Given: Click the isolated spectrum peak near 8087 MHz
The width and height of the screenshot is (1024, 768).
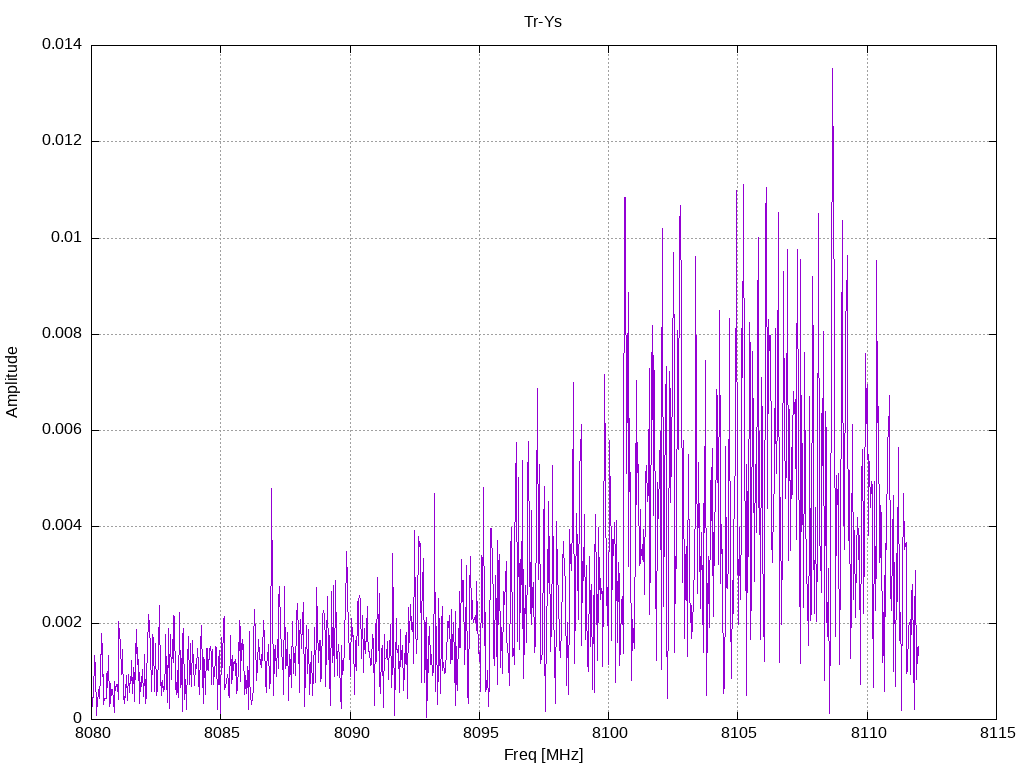Looking at the screenshot, I should pos(271,489).
